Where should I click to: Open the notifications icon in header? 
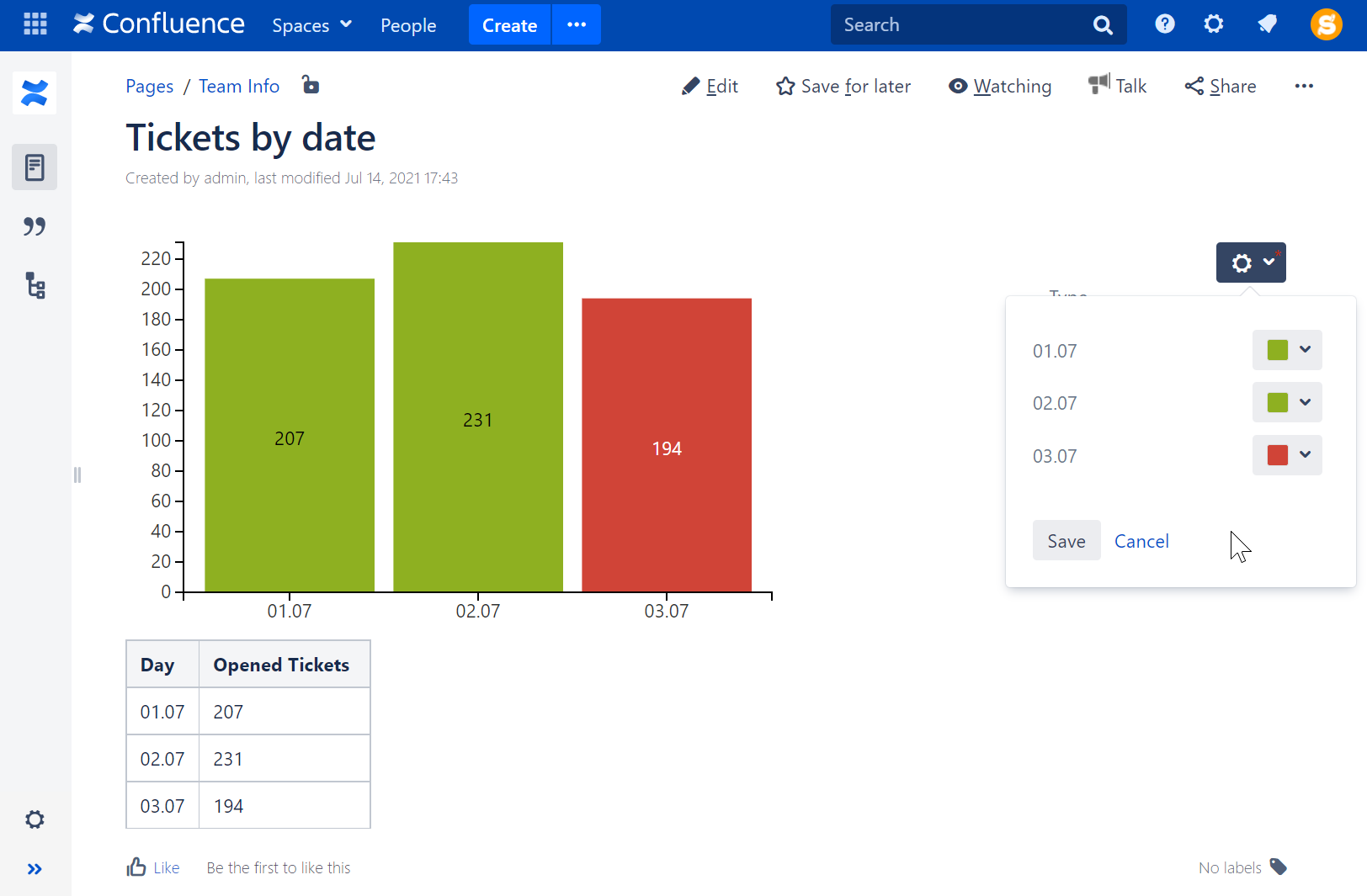[x=1267, y=24]
